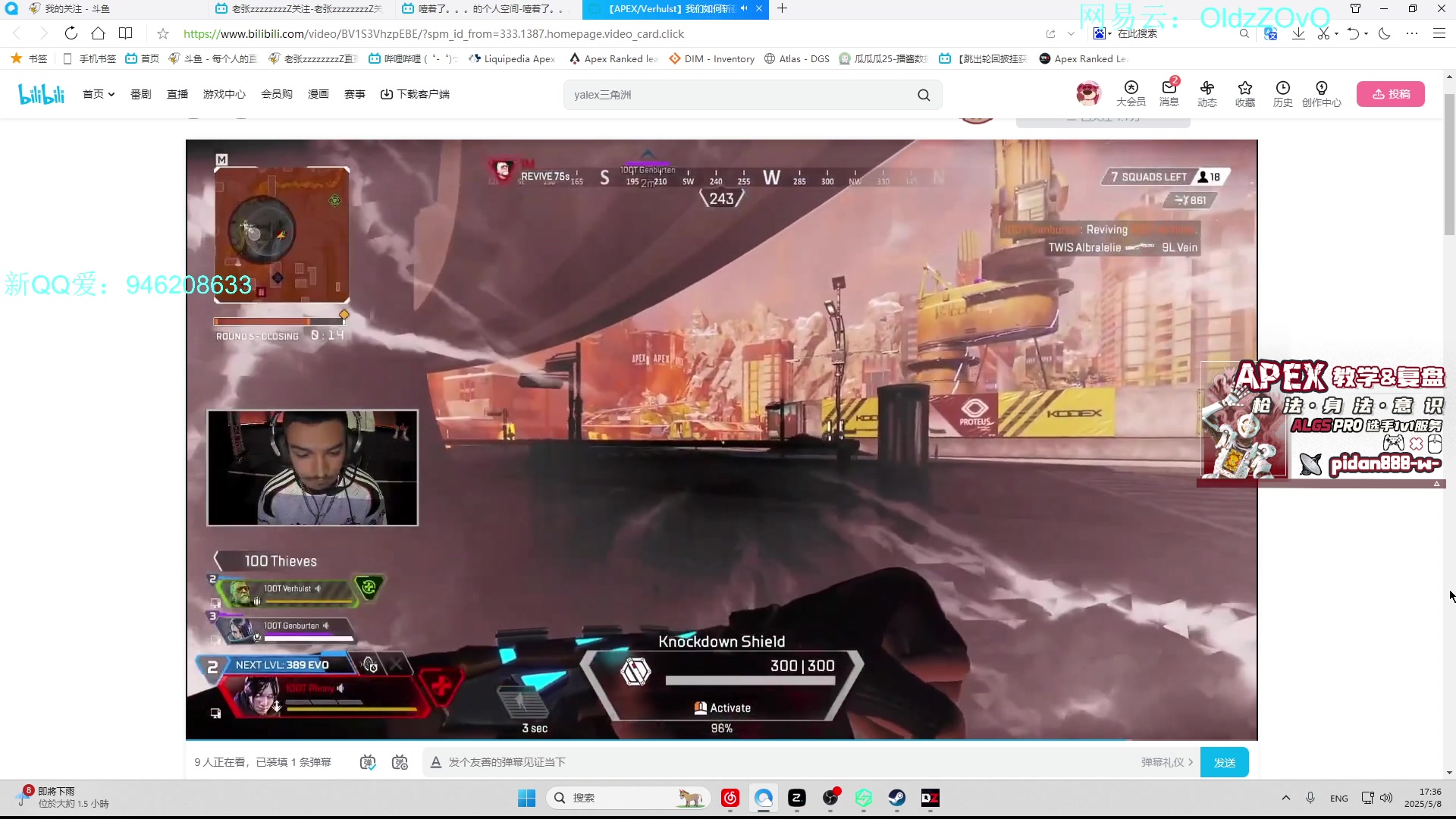Open a new browser tab

point(782,9)
